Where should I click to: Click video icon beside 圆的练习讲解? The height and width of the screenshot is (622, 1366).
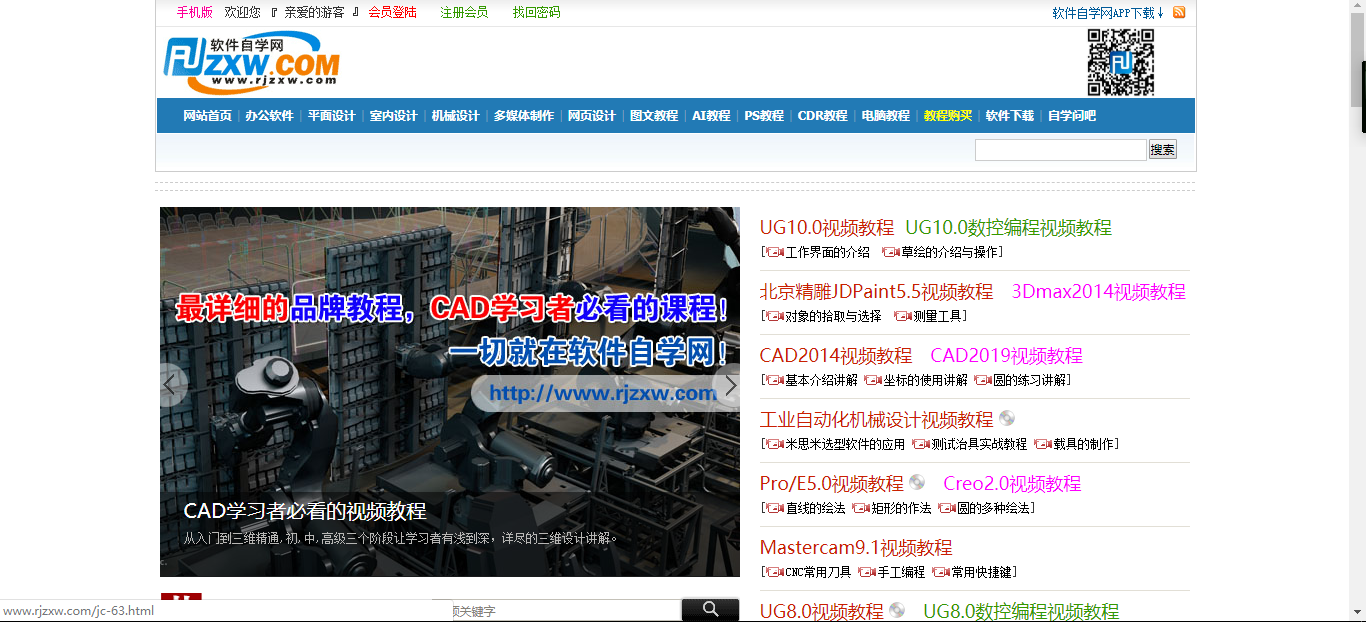coord(982,380)
